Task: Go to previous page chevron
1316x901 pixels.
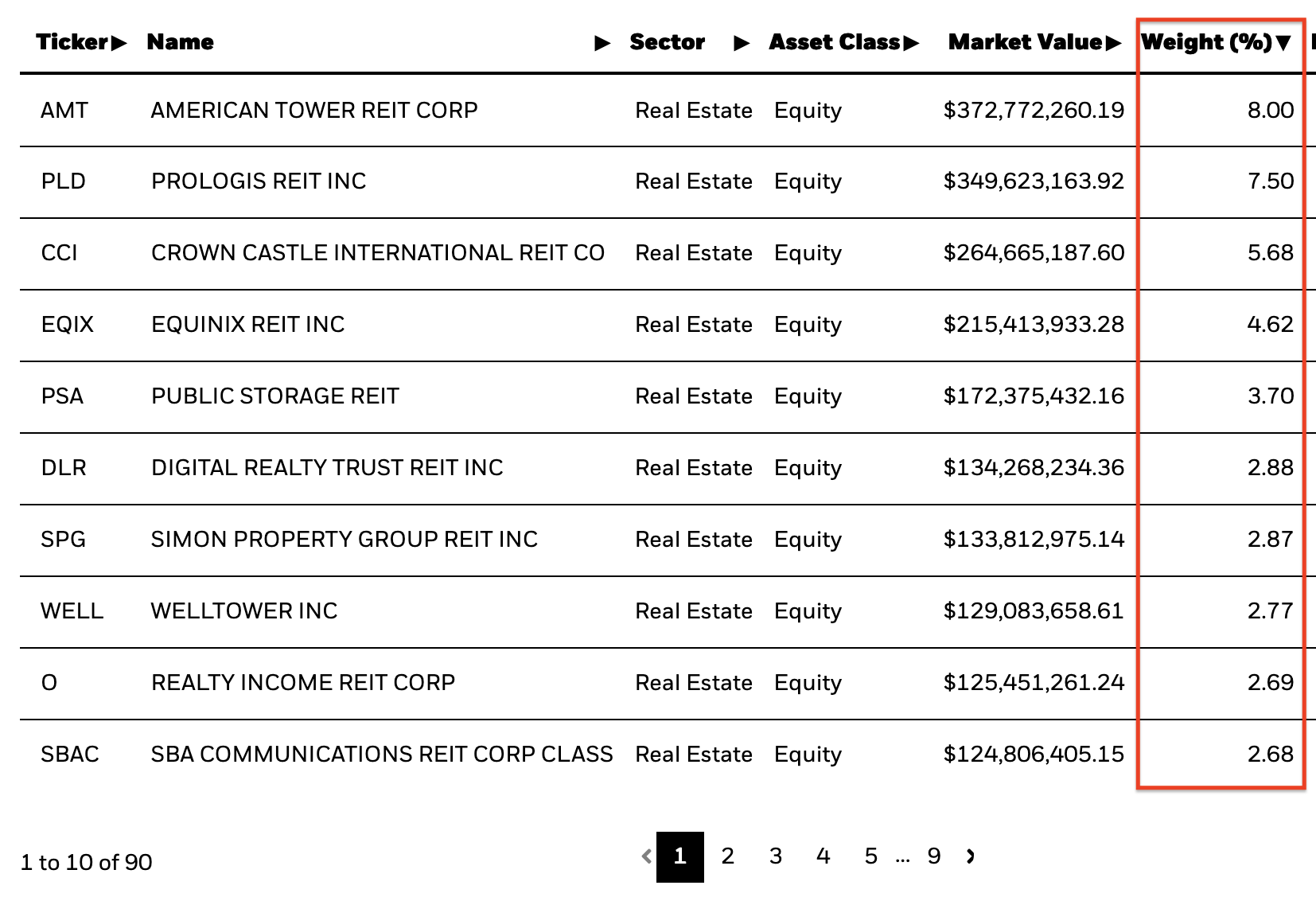Action: (646, 856)
